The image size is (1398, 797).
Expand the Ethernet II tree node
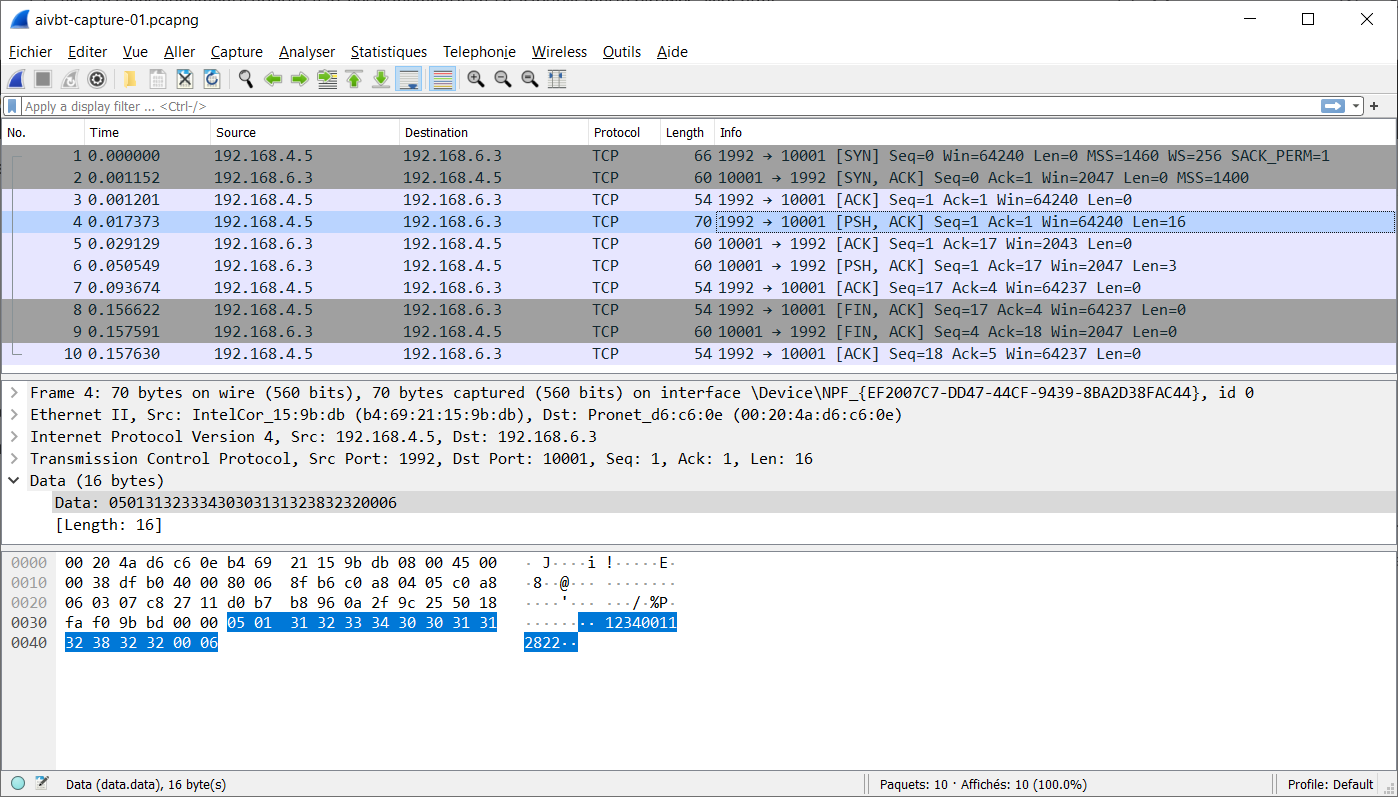pyautogui.click(x=14, y=415)
